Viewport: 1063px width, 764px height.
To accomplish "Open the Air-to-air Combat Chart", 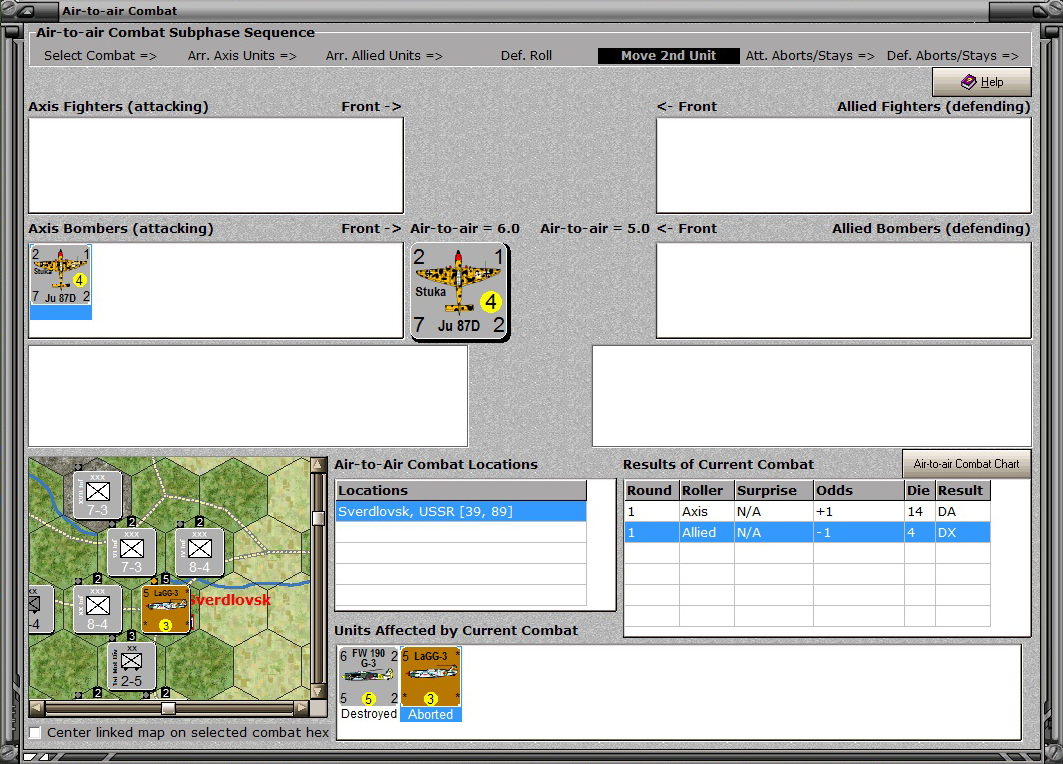I will [x=966, y=464].
